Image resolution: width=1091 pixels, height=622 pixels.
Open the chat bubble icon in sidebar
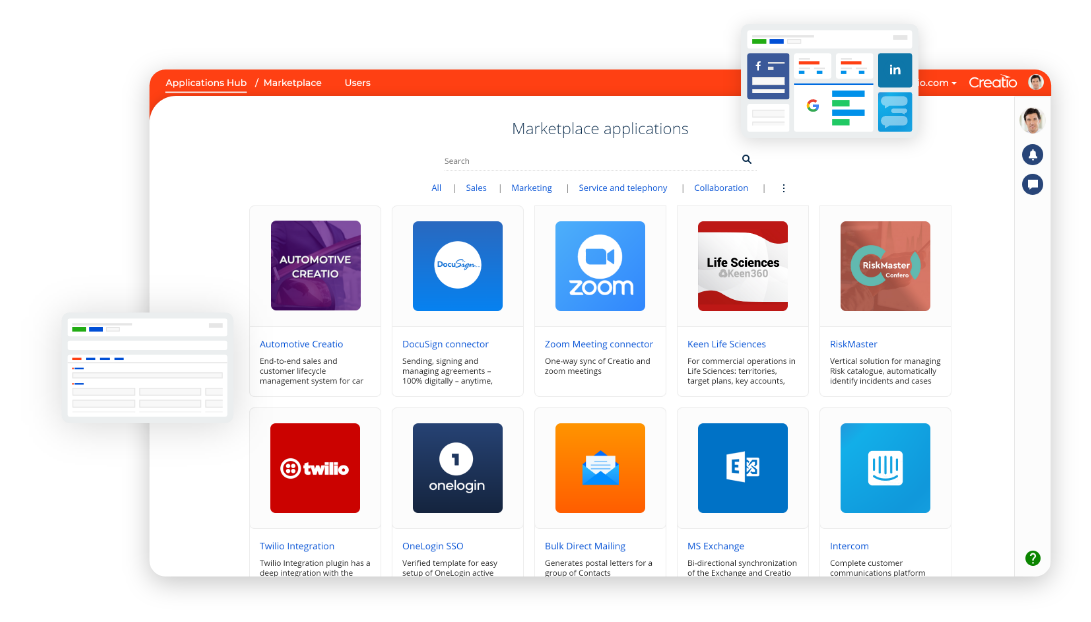pyautogui.click(x=1033, y=184)
